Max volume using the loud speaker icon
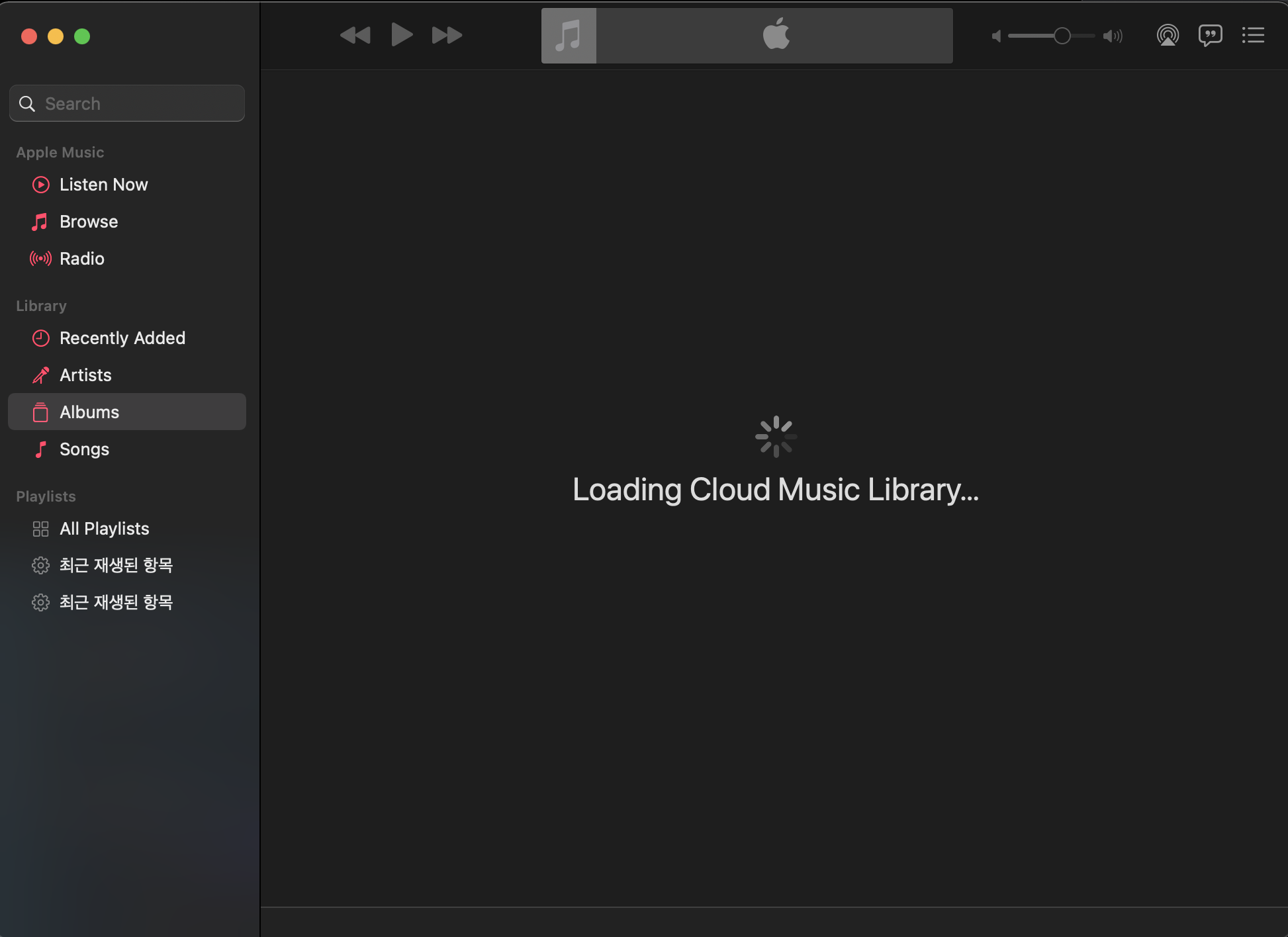The width and height of the screenshot is (1288, 937). [1113, 36]
